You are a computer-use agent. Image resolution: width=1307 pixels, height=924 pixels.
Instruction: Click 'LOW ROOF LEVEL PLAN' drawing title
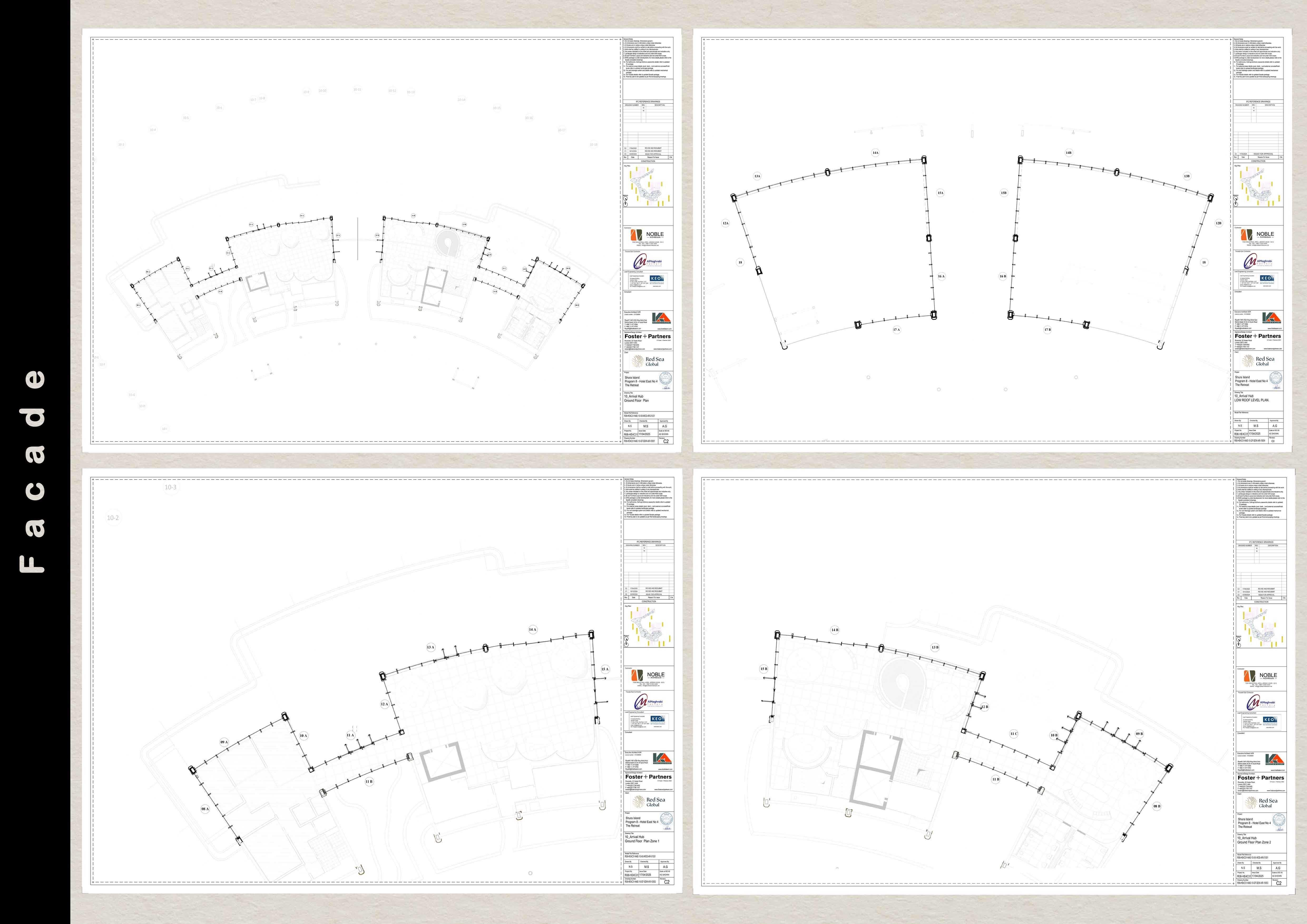point(1251,400)
